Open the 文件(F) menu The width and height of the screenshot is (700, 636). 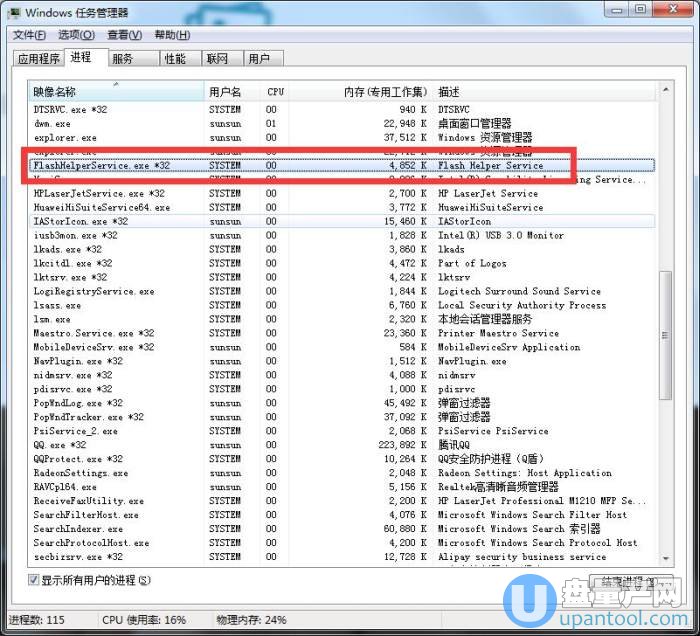pos(30,35)
